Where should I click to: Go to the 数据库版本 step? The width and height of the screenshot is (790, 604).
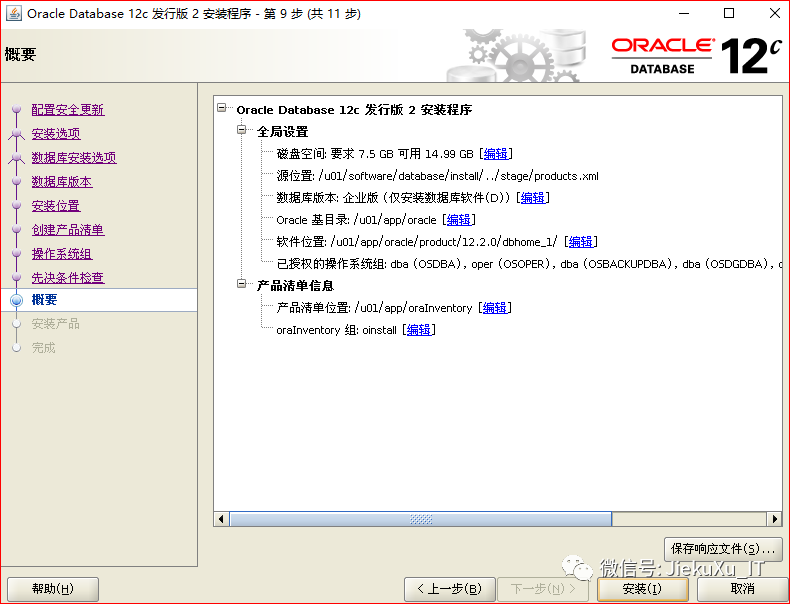tap(62, 182)
